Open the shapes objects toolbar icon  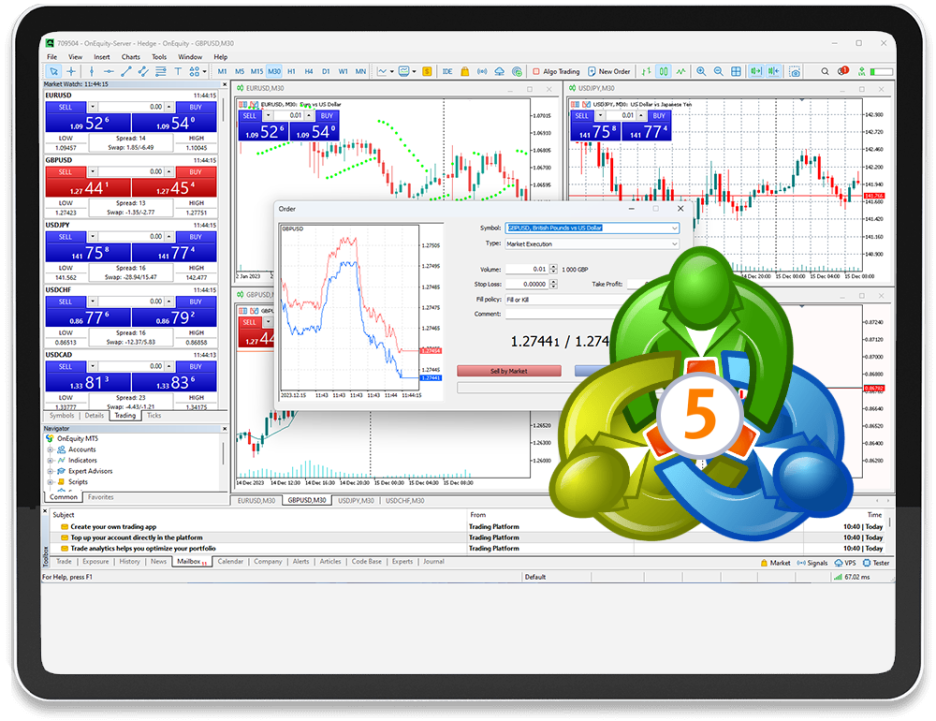coord(195,72)
